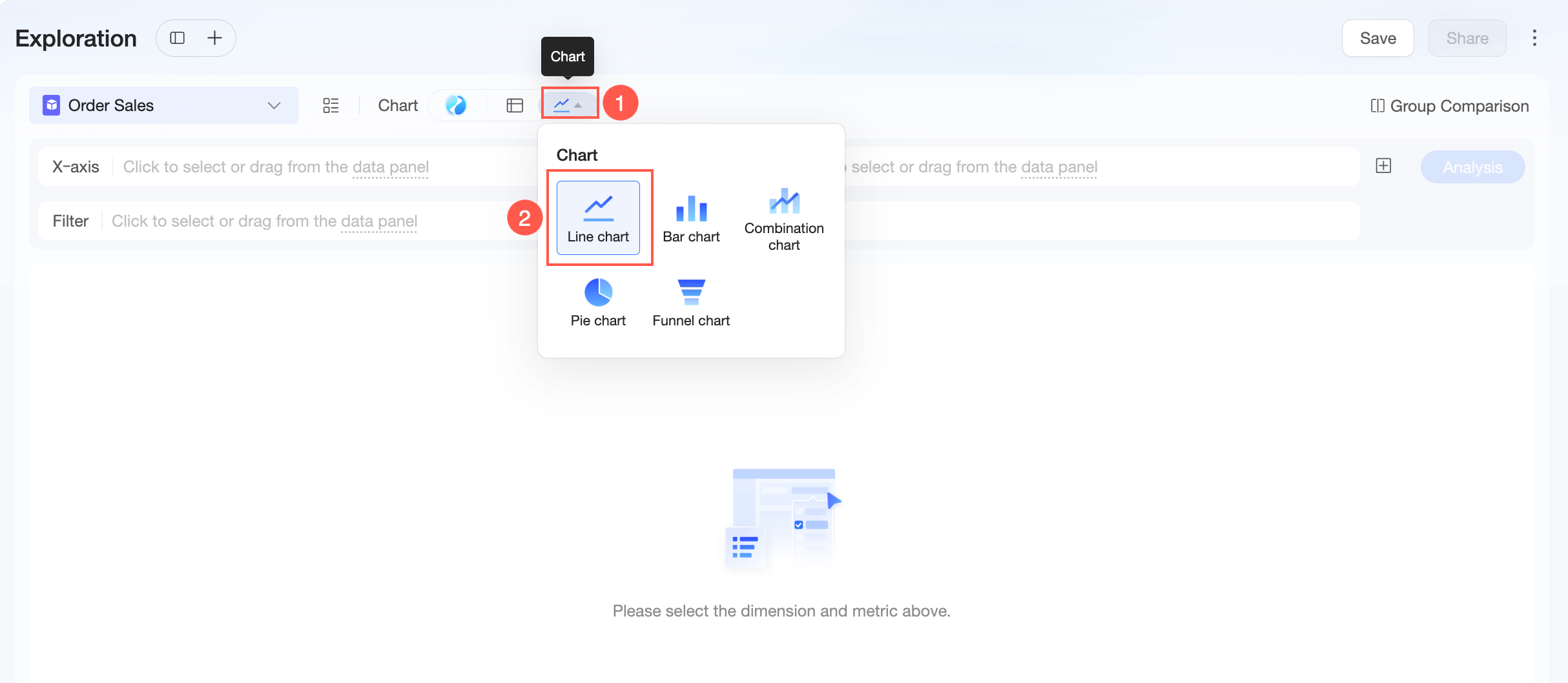The height and width of the screenshot is (683, 1568).
Task: Toggle the line chart type dropdown
Action: pos(569,105)
